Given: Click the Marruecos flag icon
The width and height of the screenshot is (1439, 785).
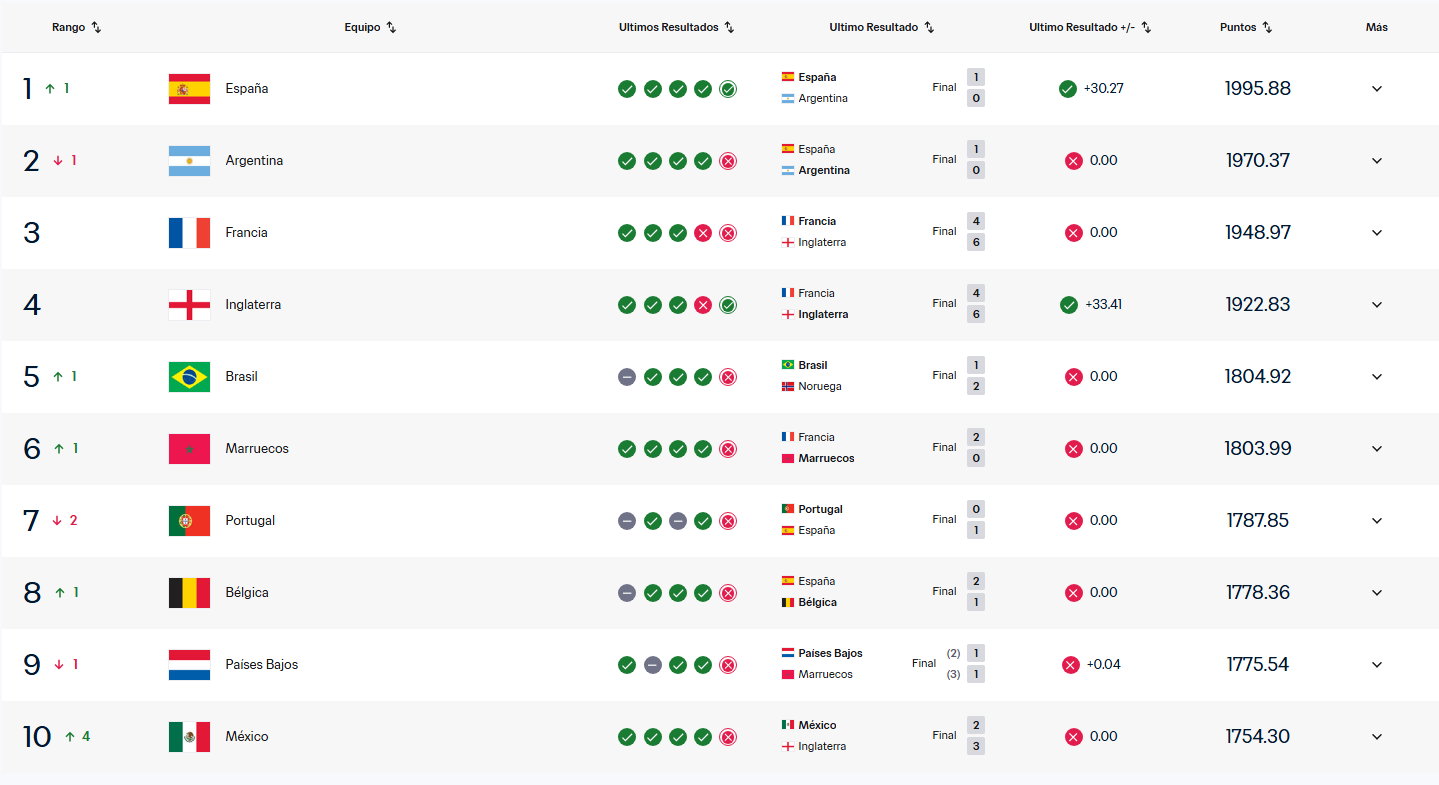Looking at the screenshot, I should 189,449.
